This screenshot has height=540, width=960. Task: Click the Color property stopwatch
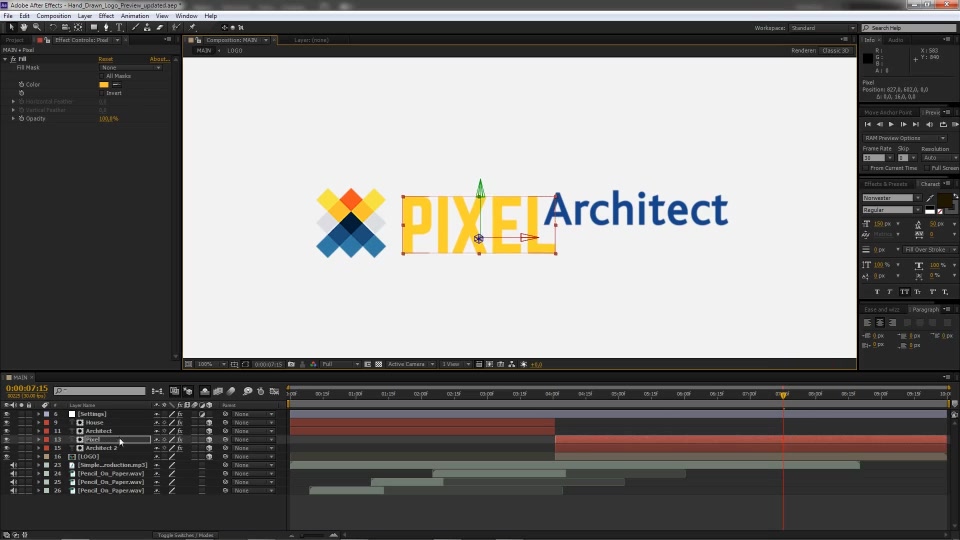(x=21, y=84)
